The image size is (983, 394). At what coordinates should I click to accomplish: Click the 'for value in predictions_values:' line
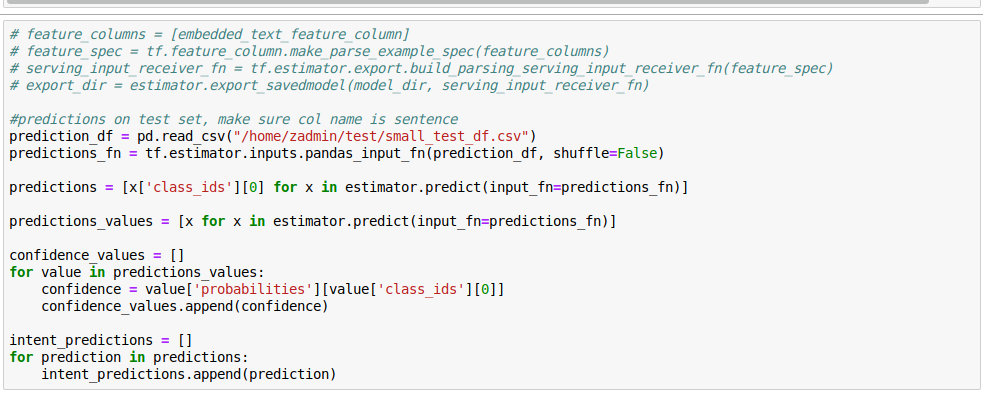click(137, 272)
